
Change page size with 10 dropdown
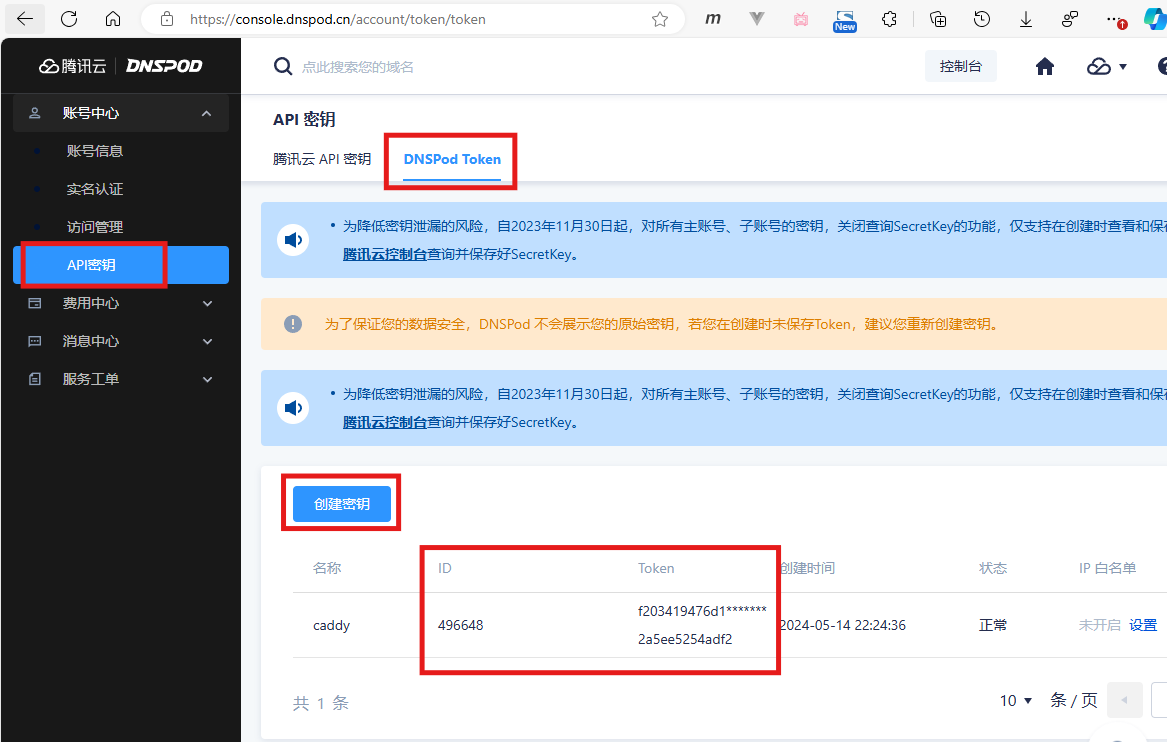[x=1016, y=700]
